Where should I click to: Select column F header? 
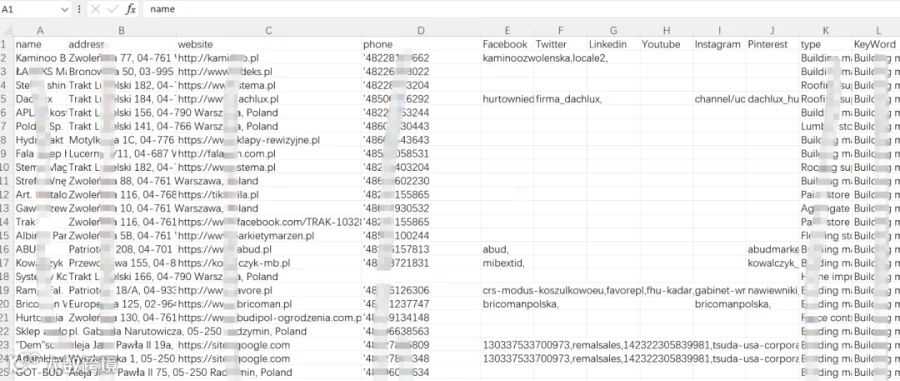[560, 30]
